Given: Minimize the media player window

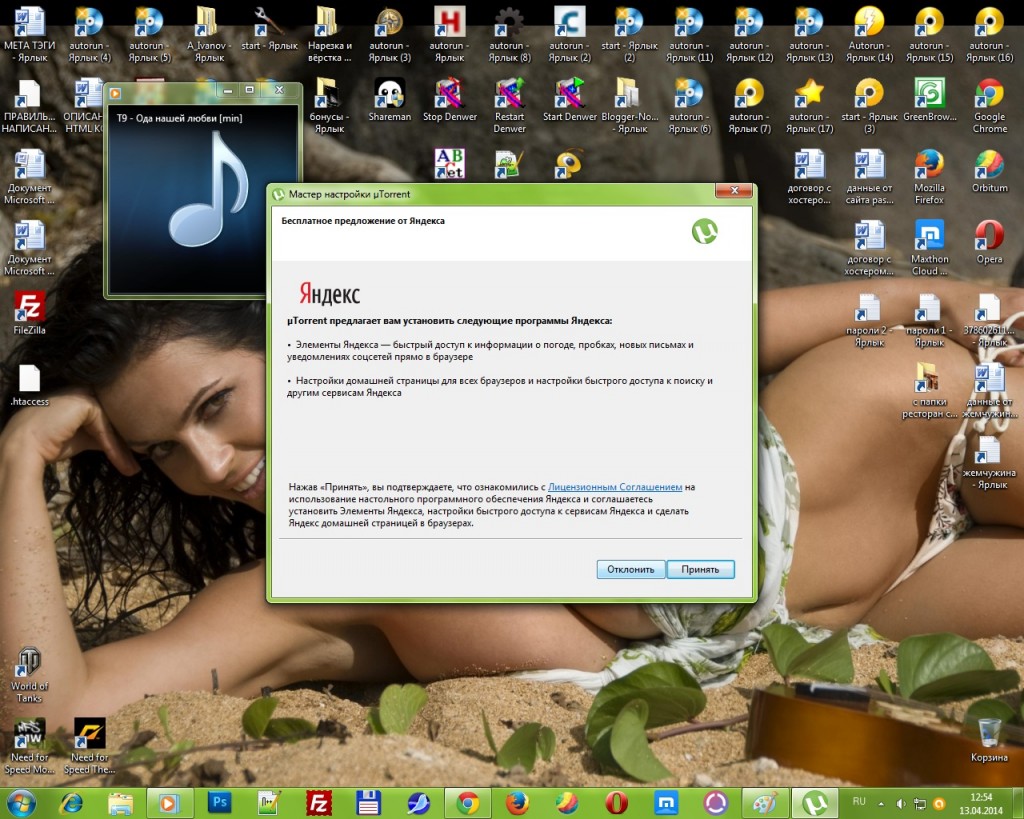Looking at the screenshot, I should [227, 90].
